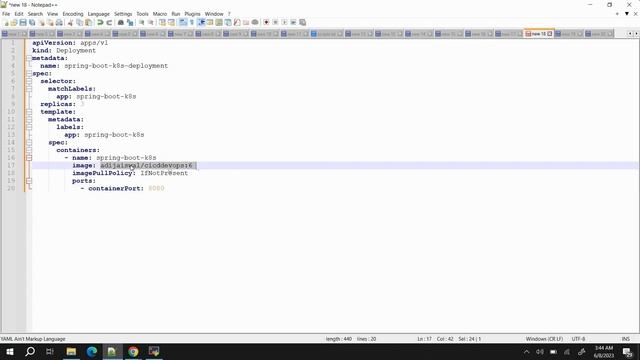Open the Encoding menu
The height and width of the screenshot is (360, 640).
73,14
